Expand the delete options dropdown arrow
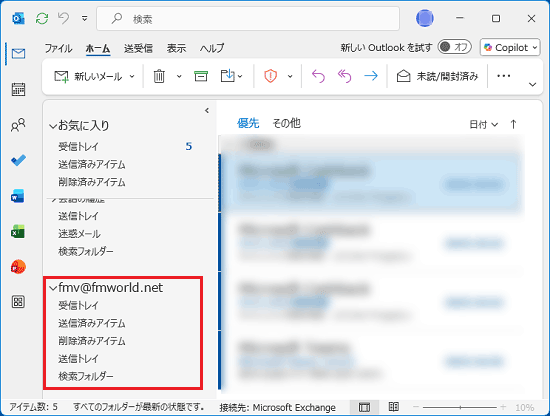Screen dimensions: 550x416 (x=179, y=76)
